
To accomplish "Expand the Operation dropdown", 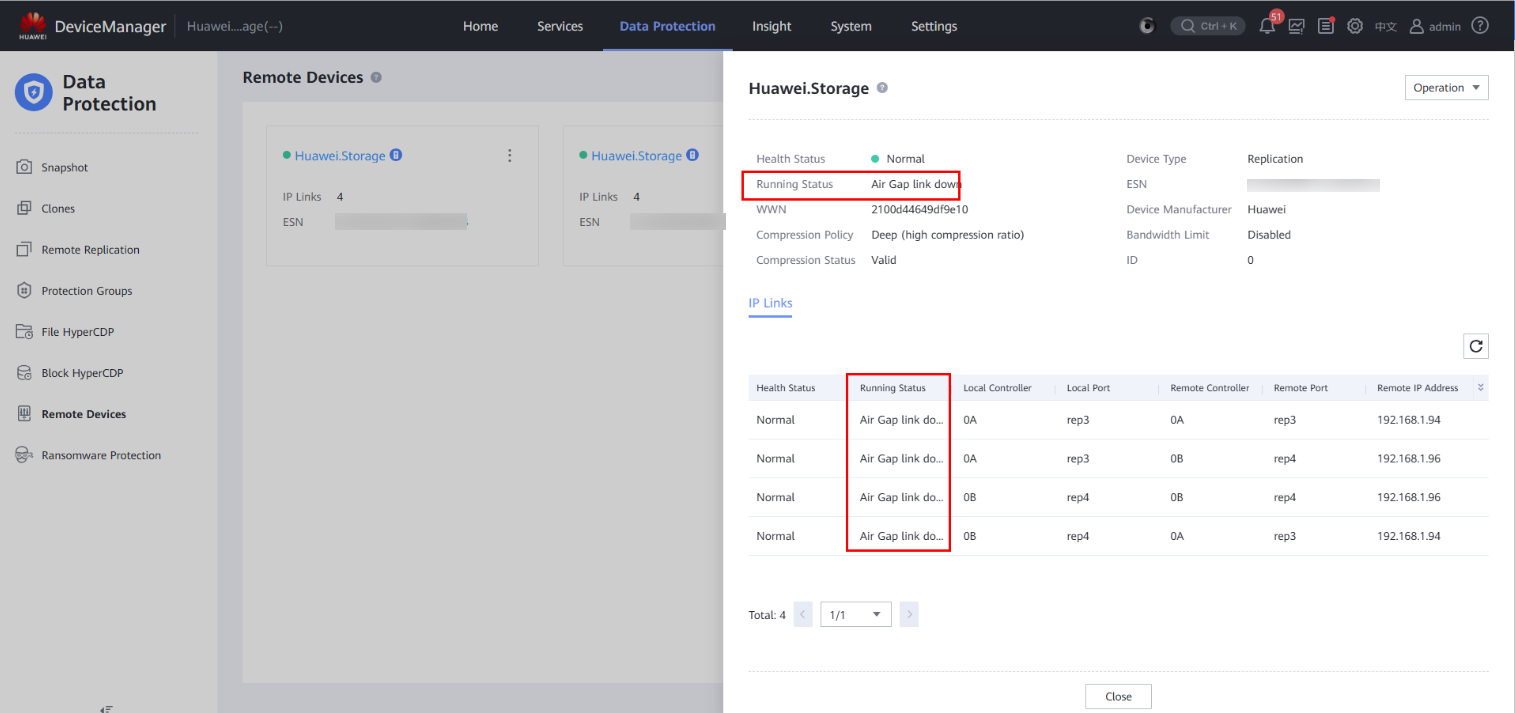I will 1446,88.
